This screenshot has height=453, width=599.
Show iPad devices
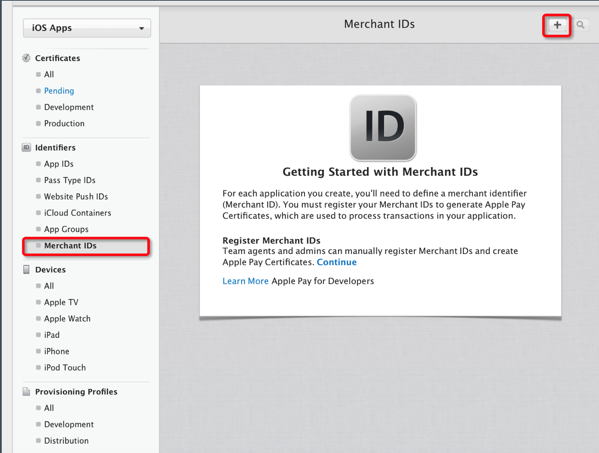pos(52,335)
